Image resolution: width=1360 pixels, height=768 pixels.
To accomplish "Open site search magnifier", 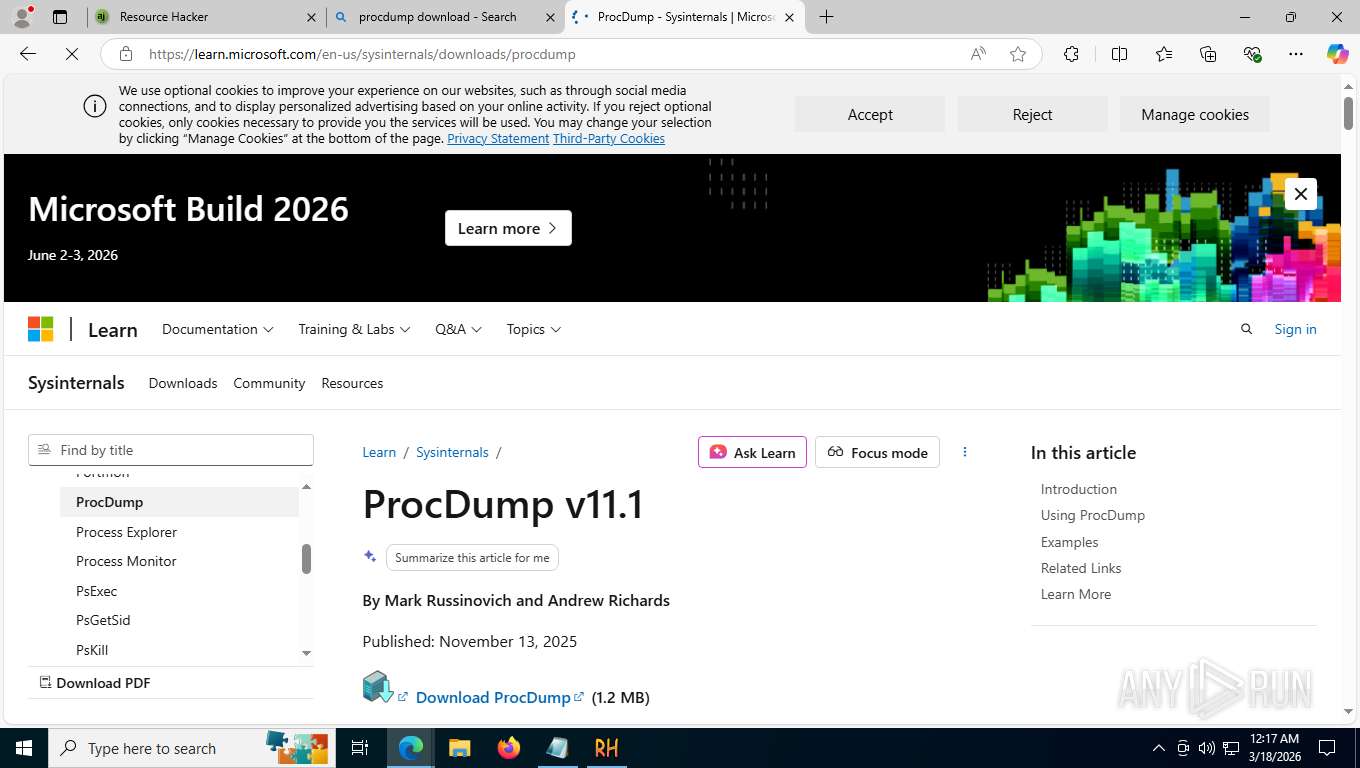I will click(1246, 329).
